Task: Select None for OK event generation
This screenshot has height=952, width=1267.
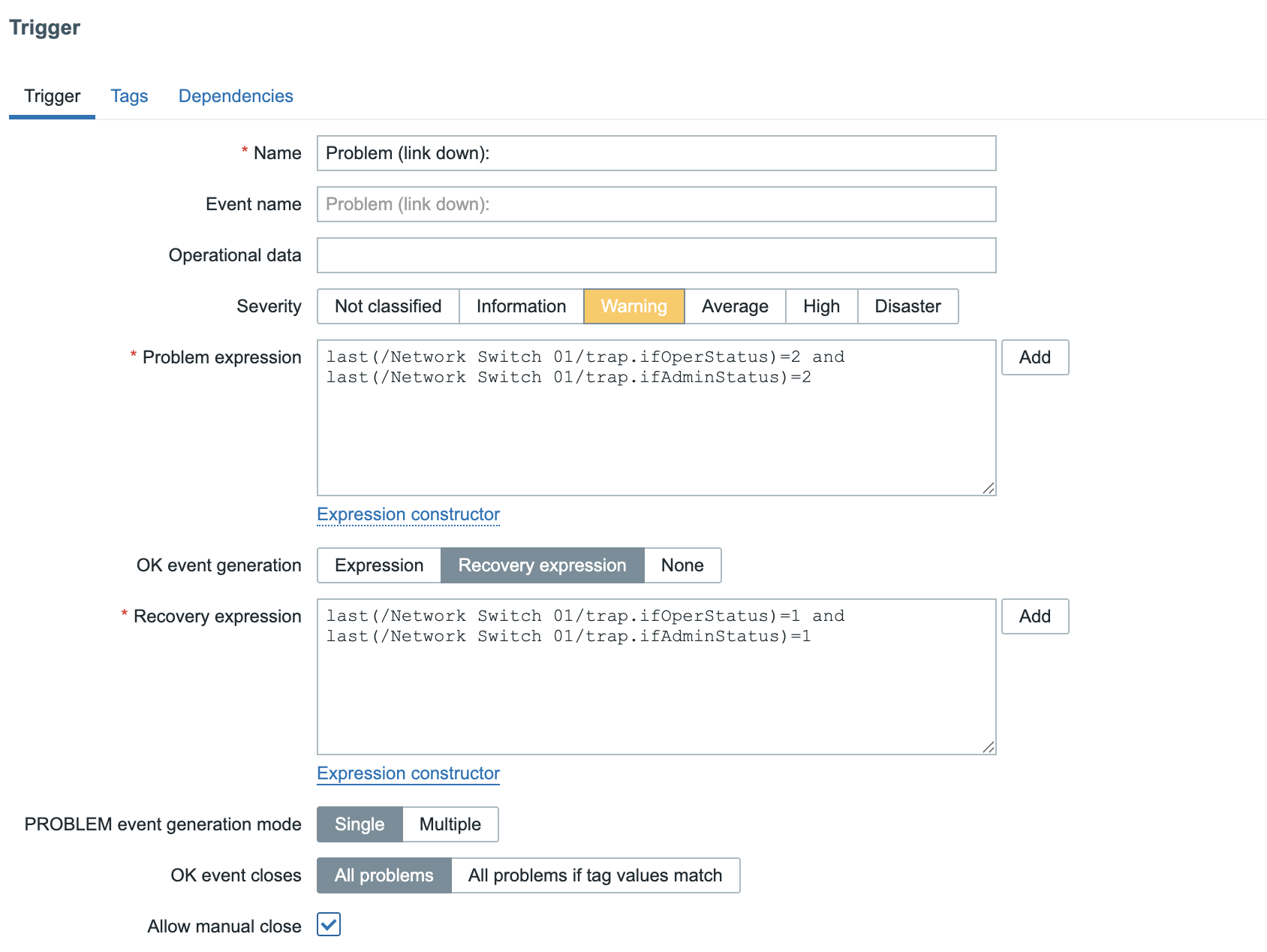Action: click(x=682, y=565)
